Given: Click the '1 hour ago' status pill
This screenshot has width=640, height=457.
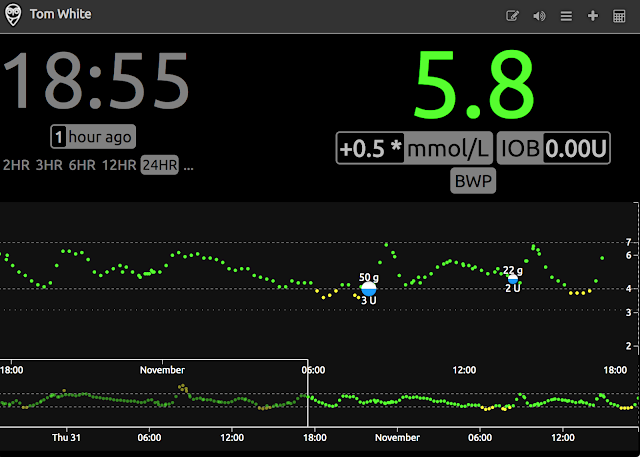Looking at the screenshot, I should (x=93, y=136).
